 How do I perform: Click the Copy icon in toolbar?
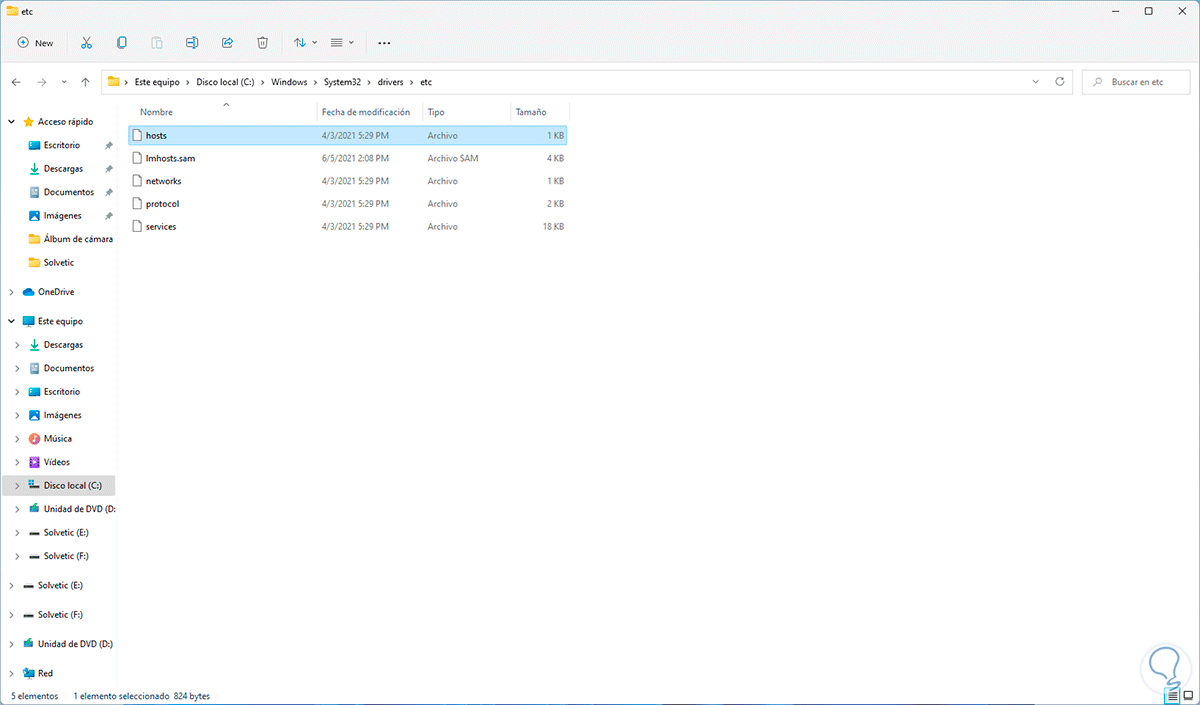click(x=122, y=43)
